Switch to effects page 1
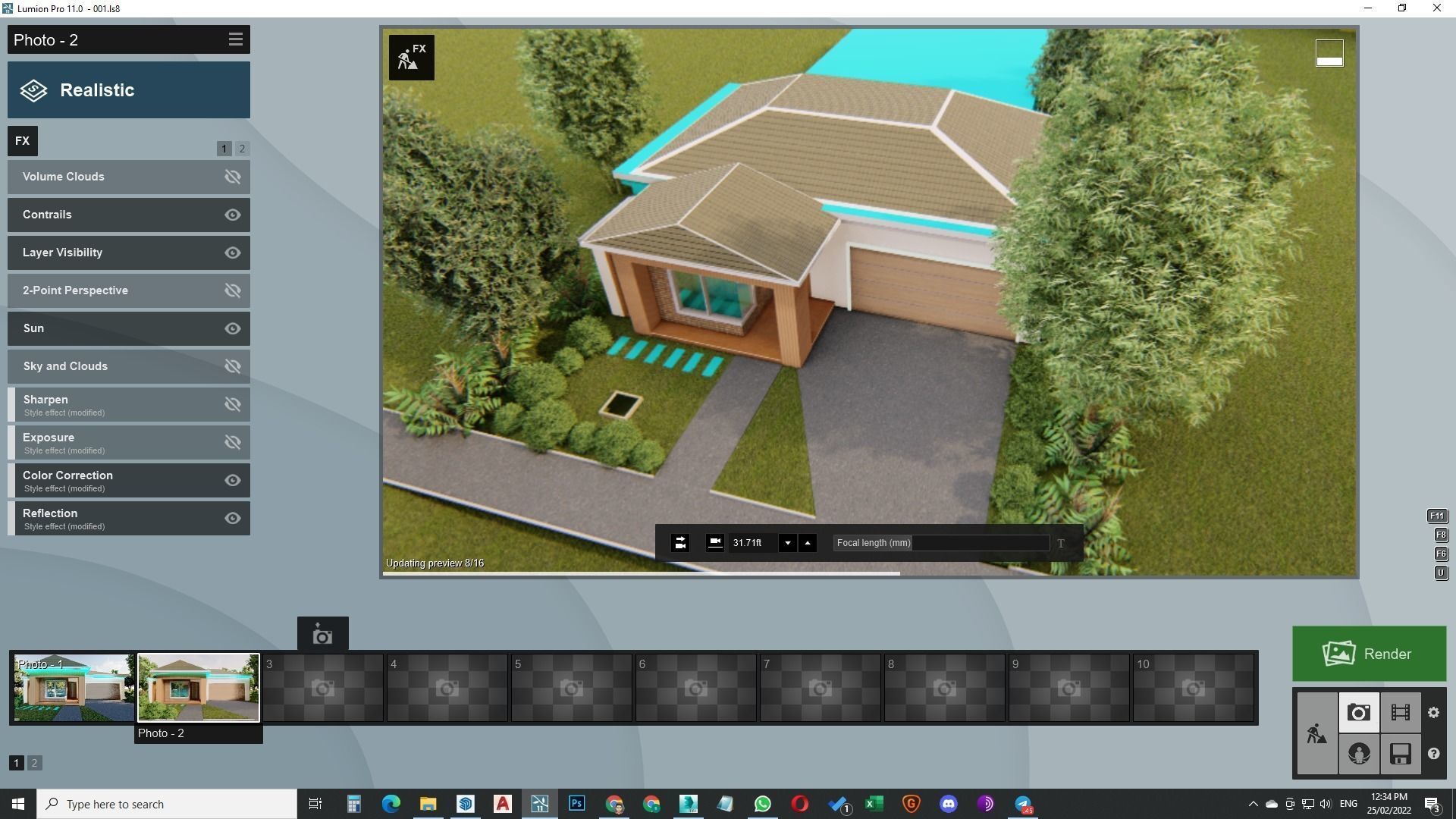This screenshot has height=819, width=1456. [x=224, y=149]
